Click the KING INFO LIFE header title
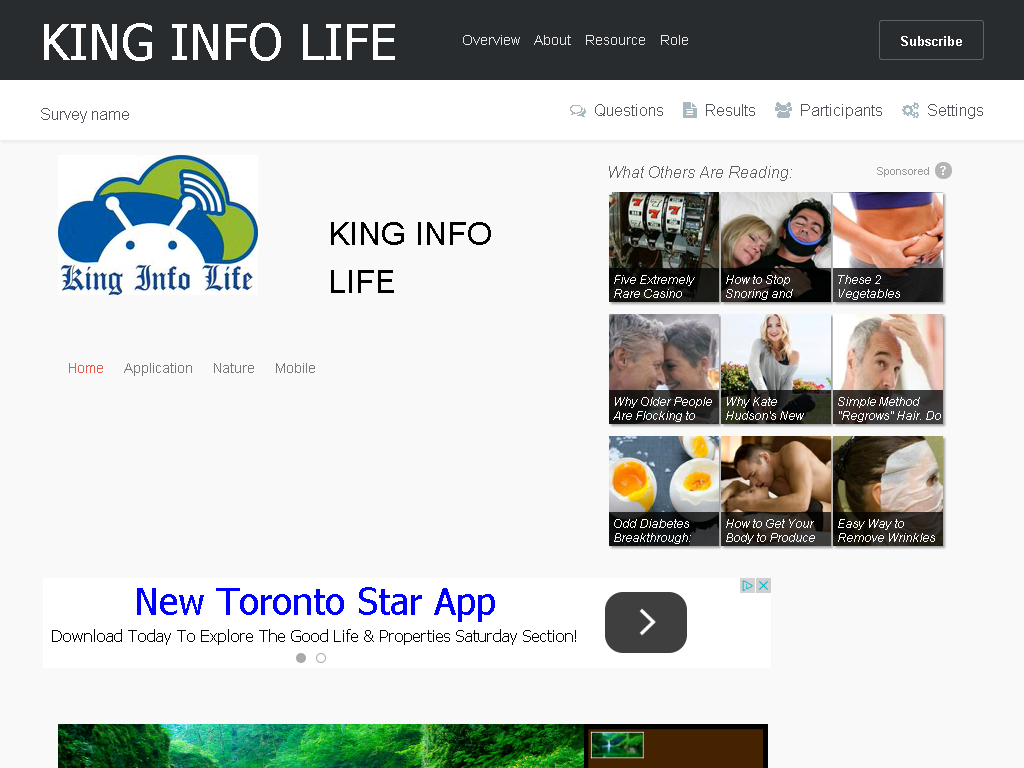The height and width of the screenshot is (768, 1024). (x=219, y=42)
